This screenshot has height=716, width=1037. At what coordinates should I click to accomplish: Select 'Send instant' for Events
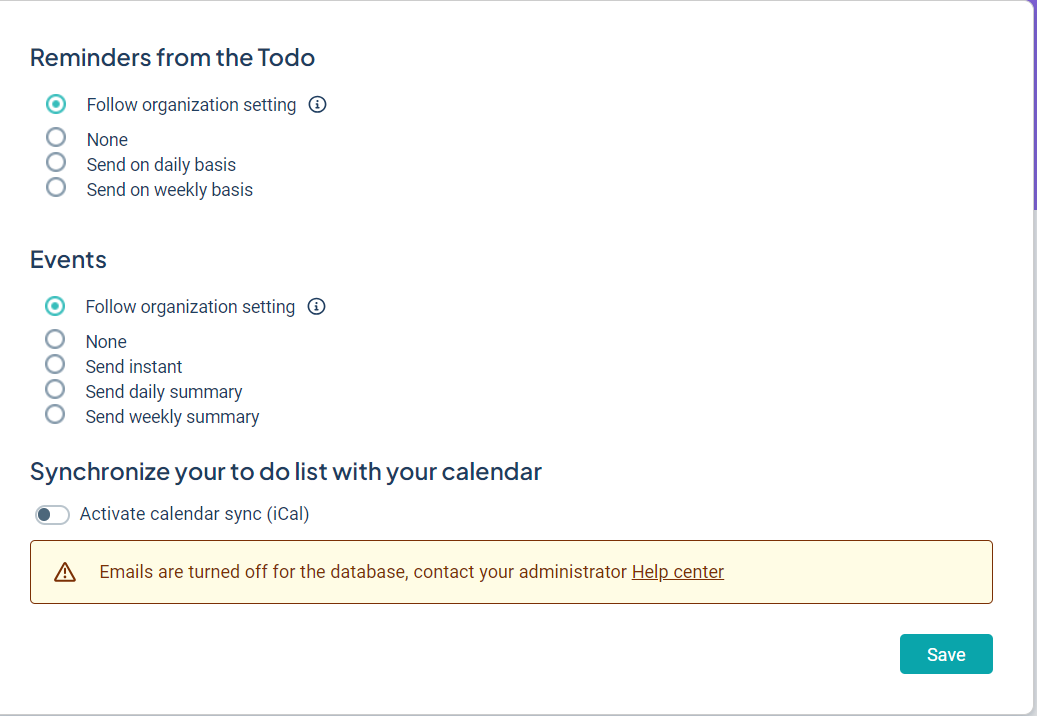pos(55,364)
